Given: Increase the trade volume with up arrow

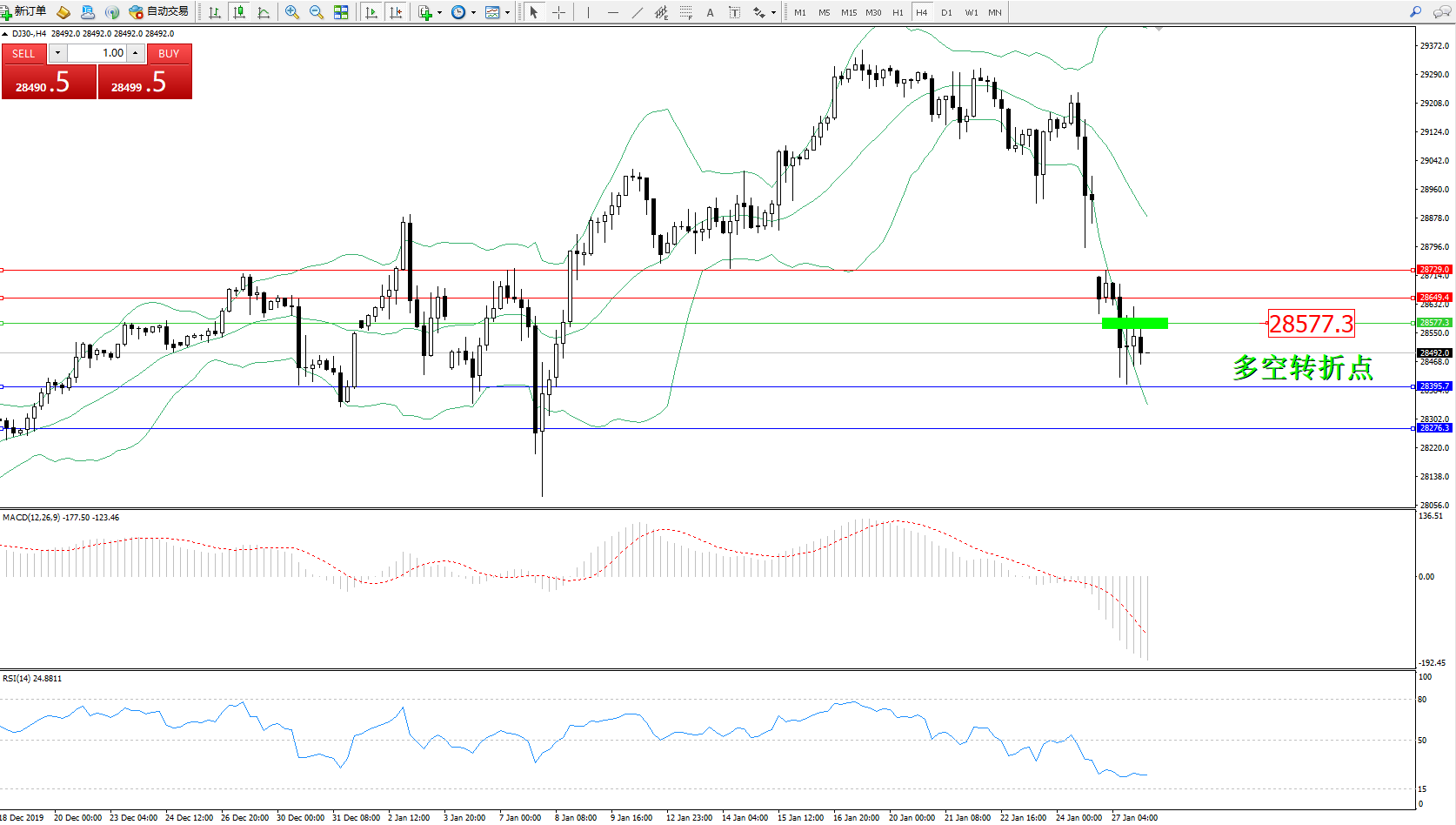Looking at the screenshot, I should point(136,53).
